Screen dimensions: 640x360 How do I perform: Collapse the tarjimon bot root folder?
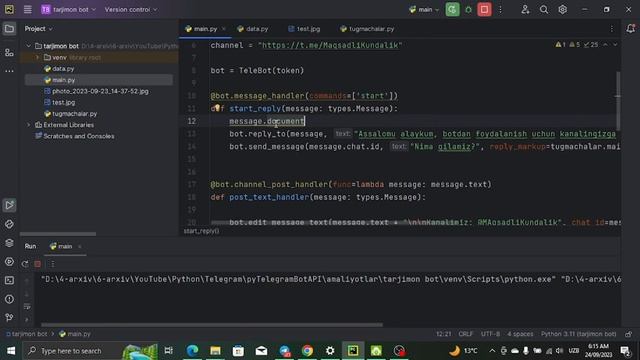[29, 46]
